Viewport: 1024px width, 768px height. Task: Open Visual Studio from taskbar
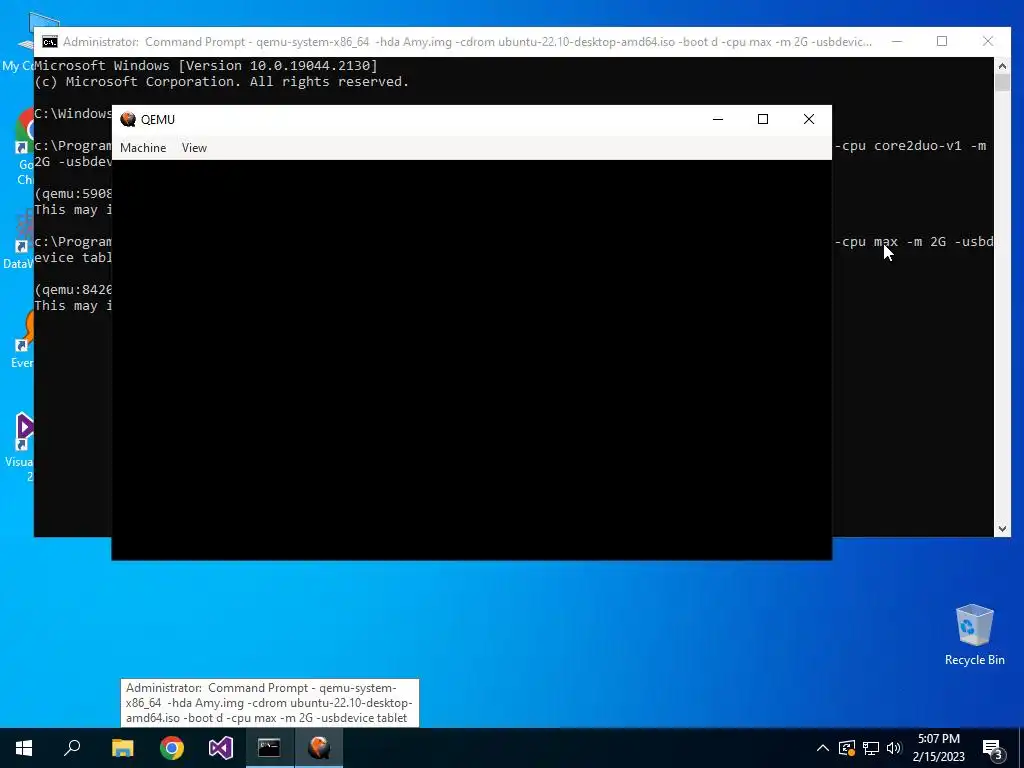[221, 748]
